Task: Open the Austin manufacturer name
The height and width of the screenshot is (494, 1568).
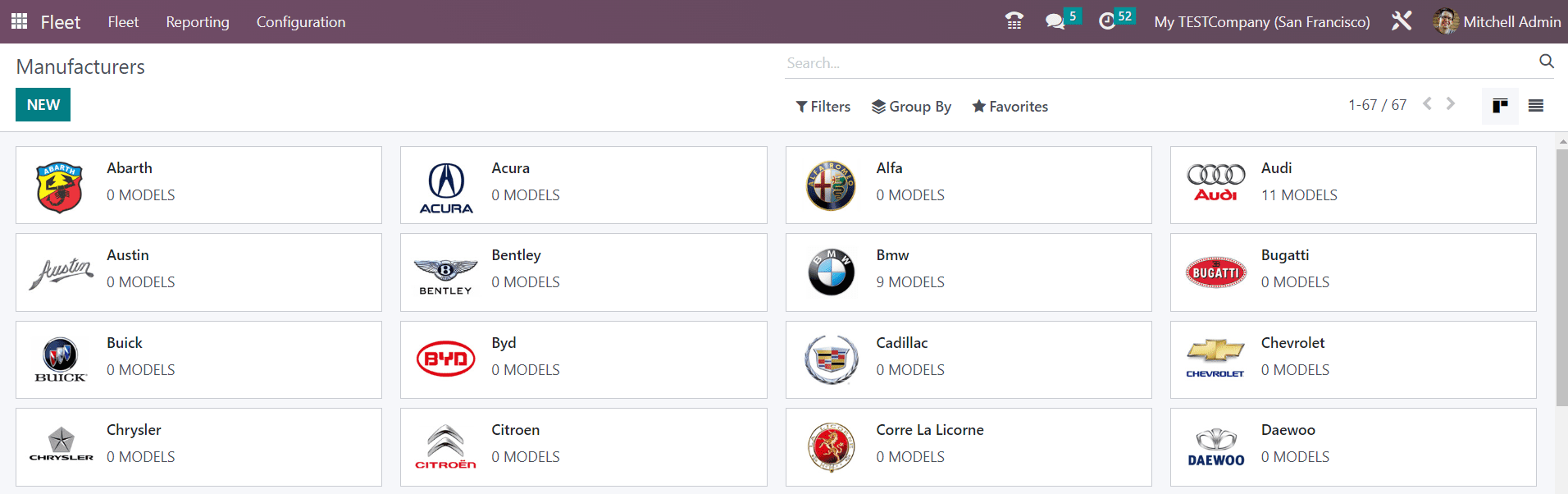Action: [128, 255]
